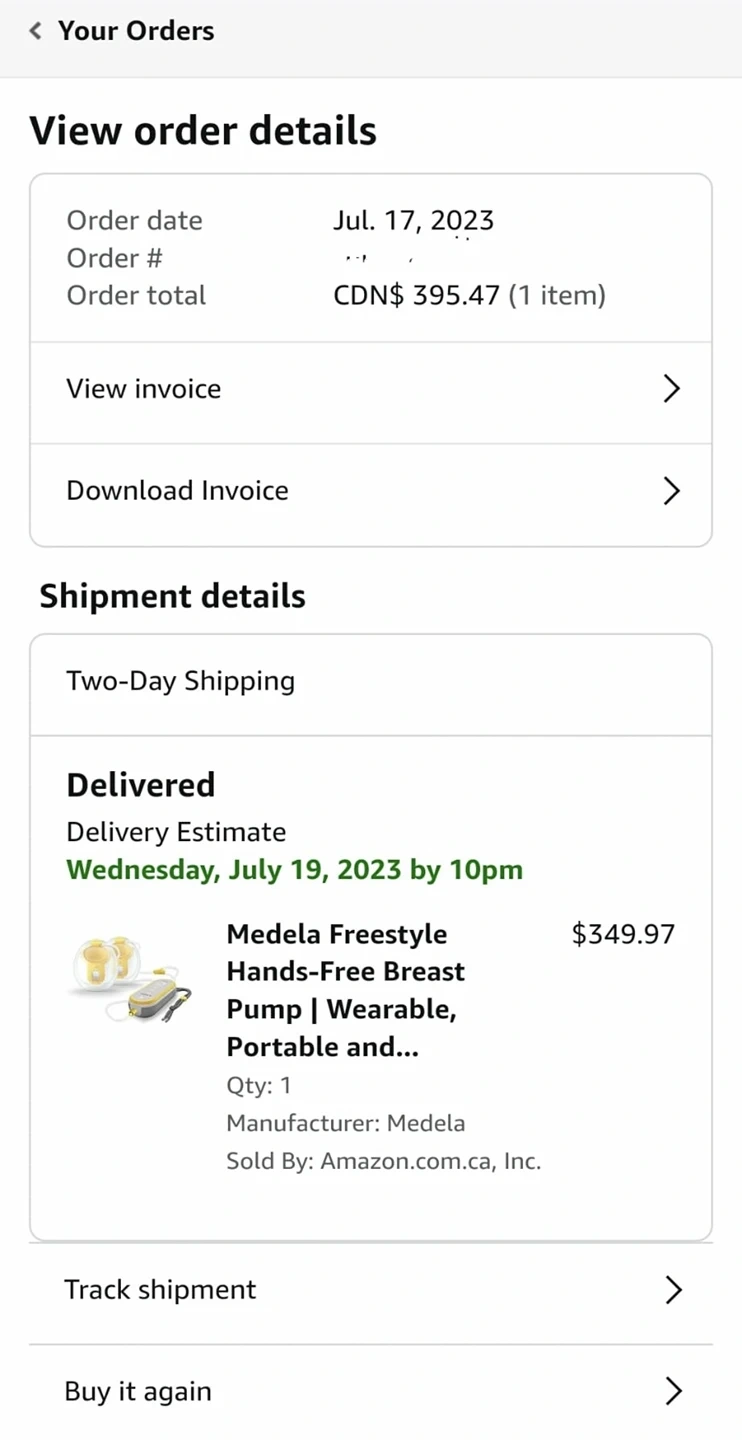Click the Sold By Amazon.com.ca seller text
This screenshot has height=1440, width=742.
[383, 1162]
